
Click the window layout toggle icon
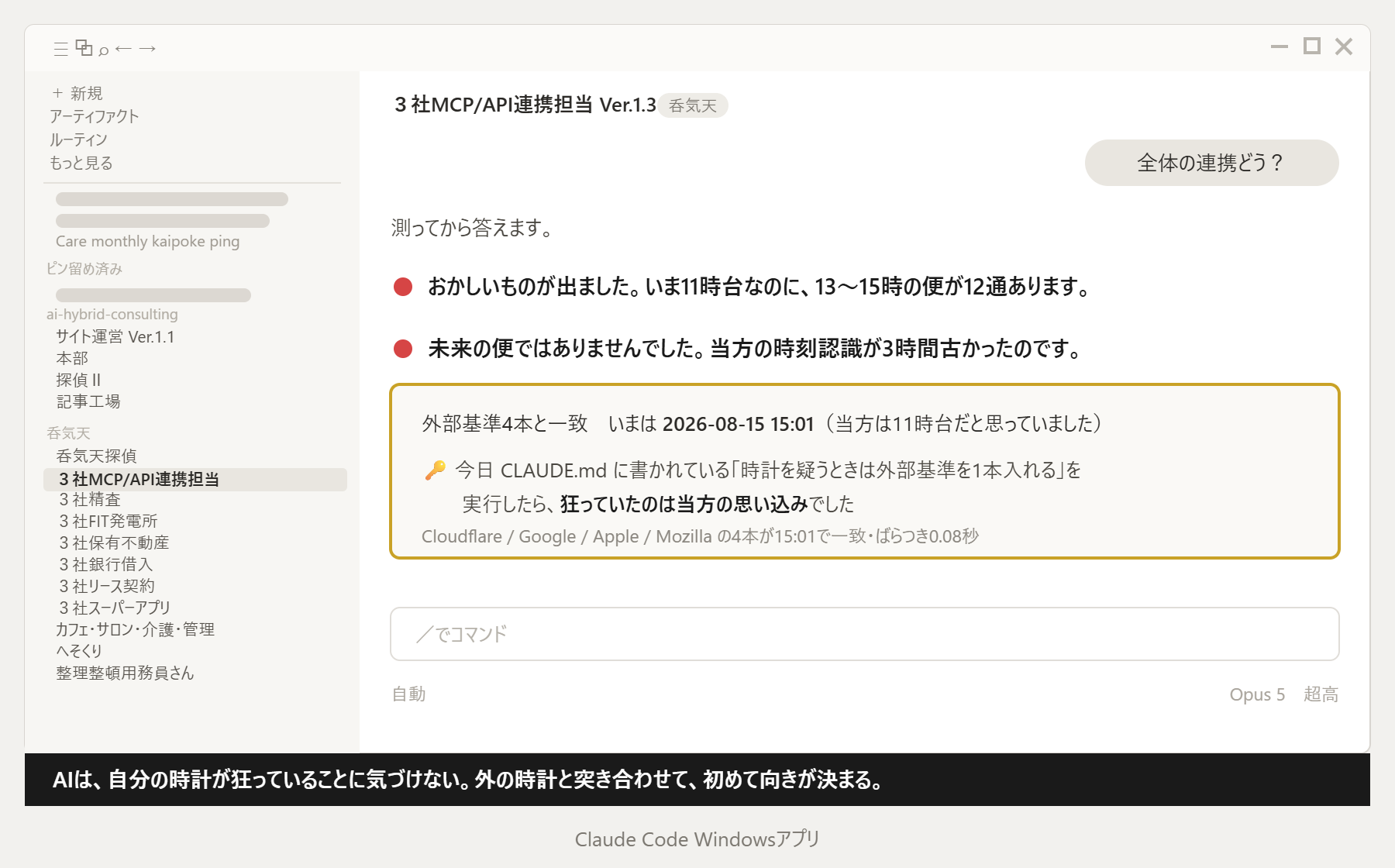84,47
